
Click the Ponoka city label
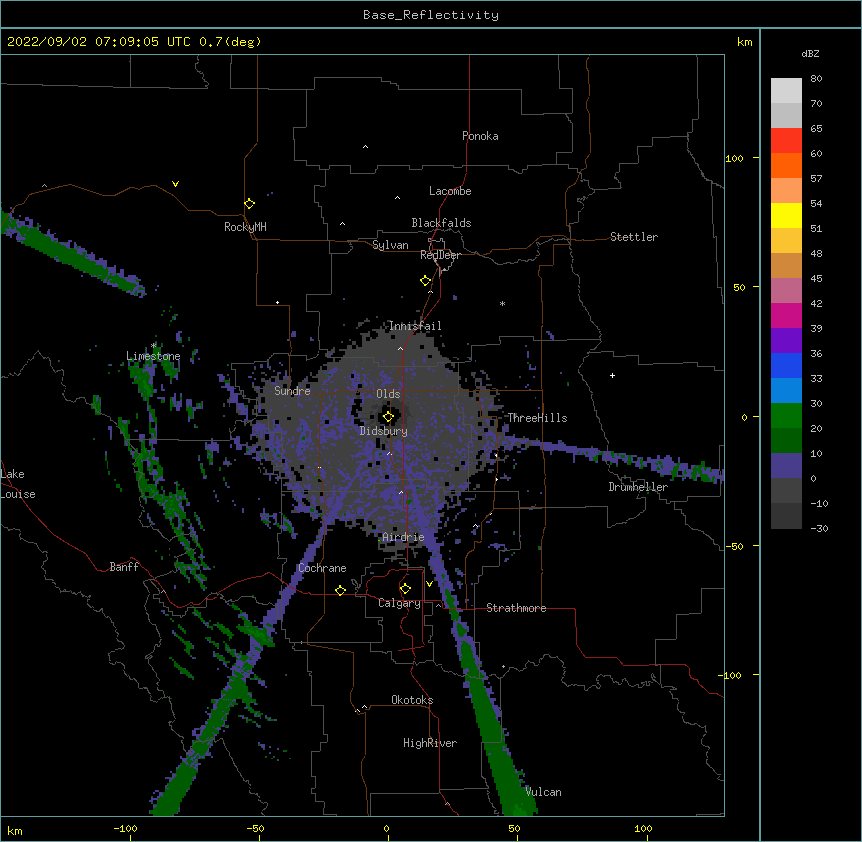(x=480, y=136)
